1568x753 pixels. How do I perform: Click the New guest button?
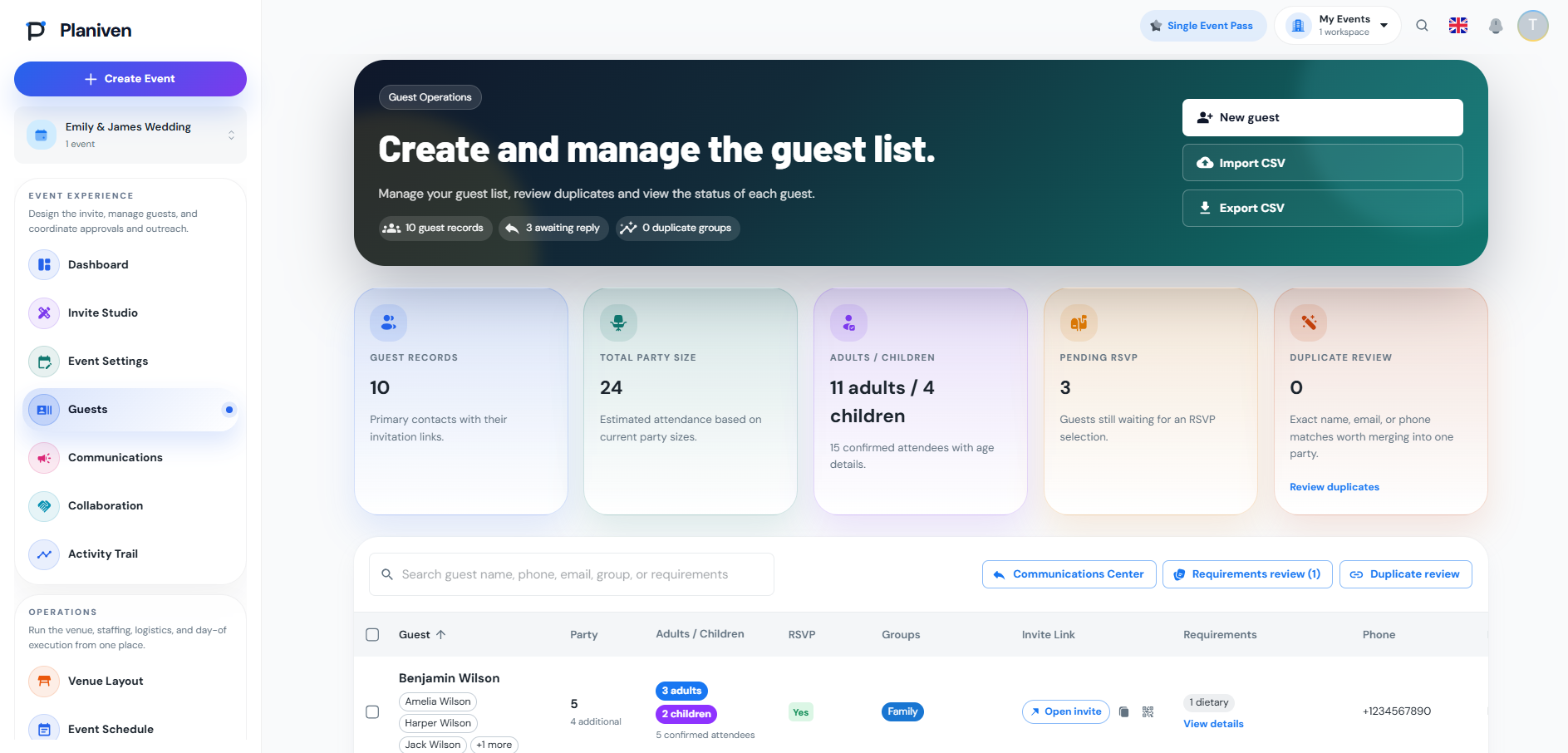click(x=1322, y=117)
